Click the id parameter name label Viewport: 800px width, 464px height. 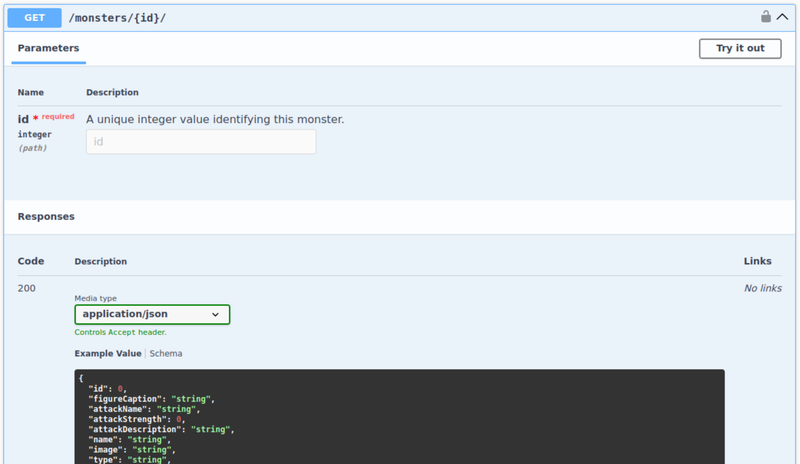tap(23, 119)
